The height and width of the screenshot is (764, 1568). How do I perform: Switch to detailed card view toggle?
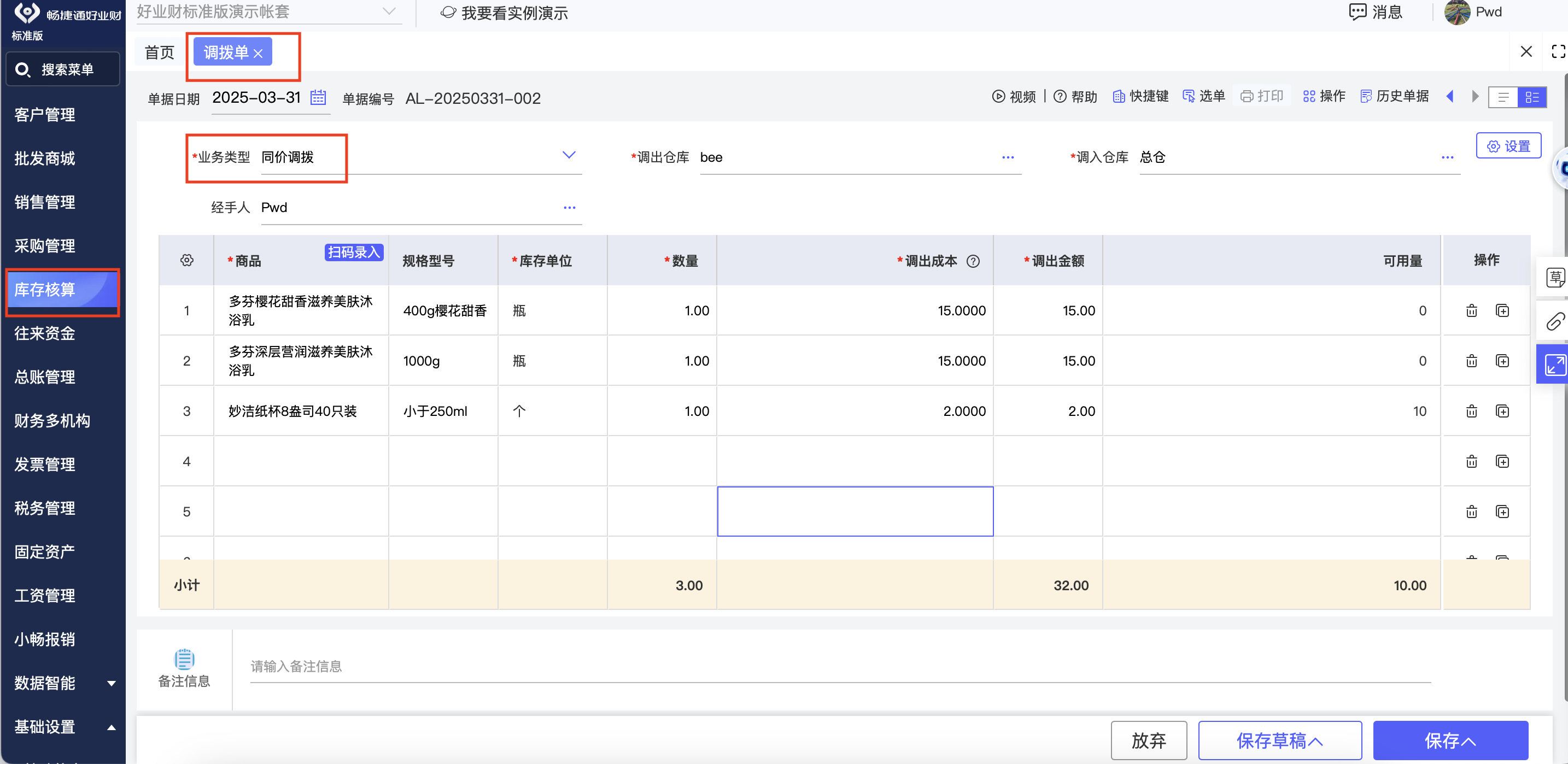[1531, 97]
